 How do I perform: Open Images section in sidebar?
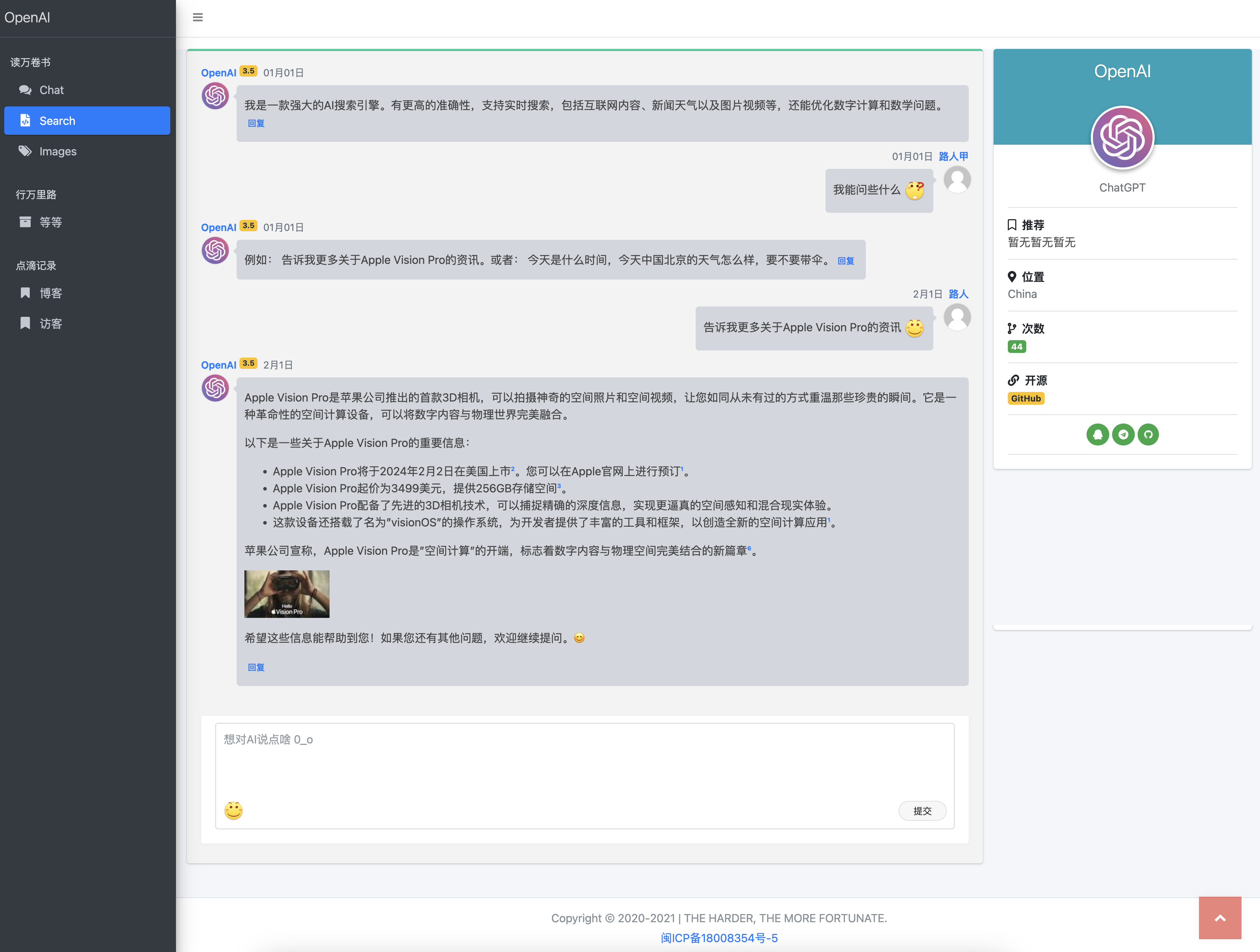pos(87,151)
